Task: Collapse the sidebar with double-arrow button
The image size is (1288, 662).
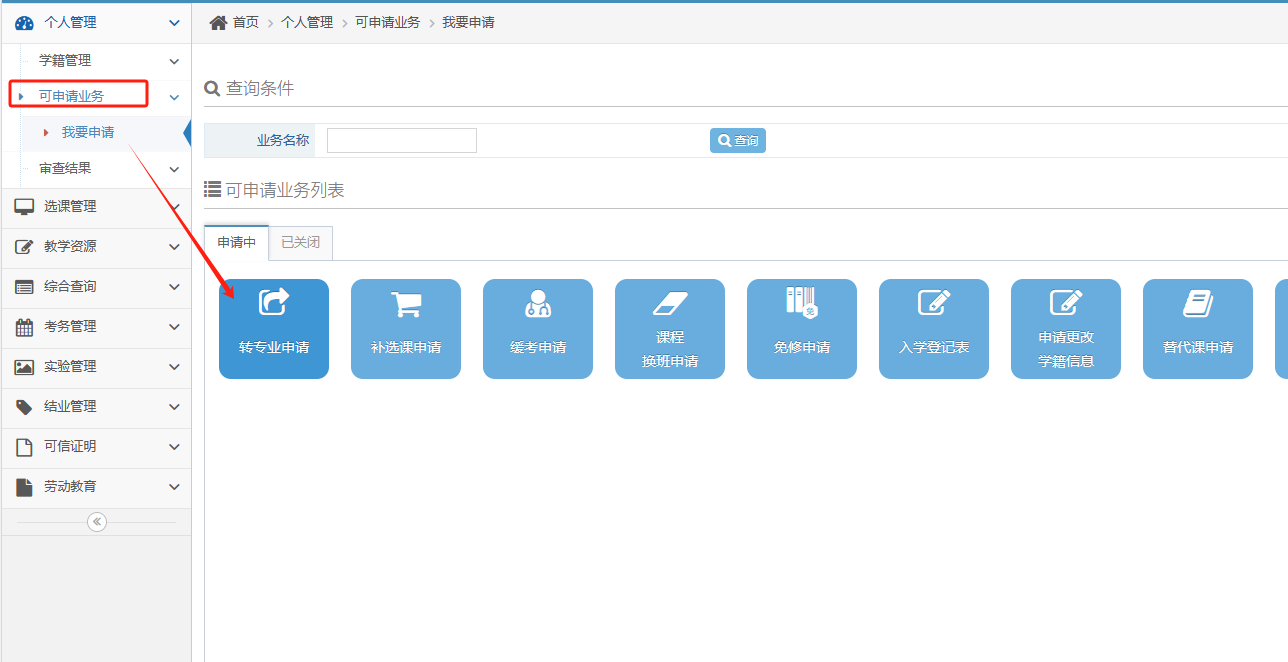Action: pos(97,522)
